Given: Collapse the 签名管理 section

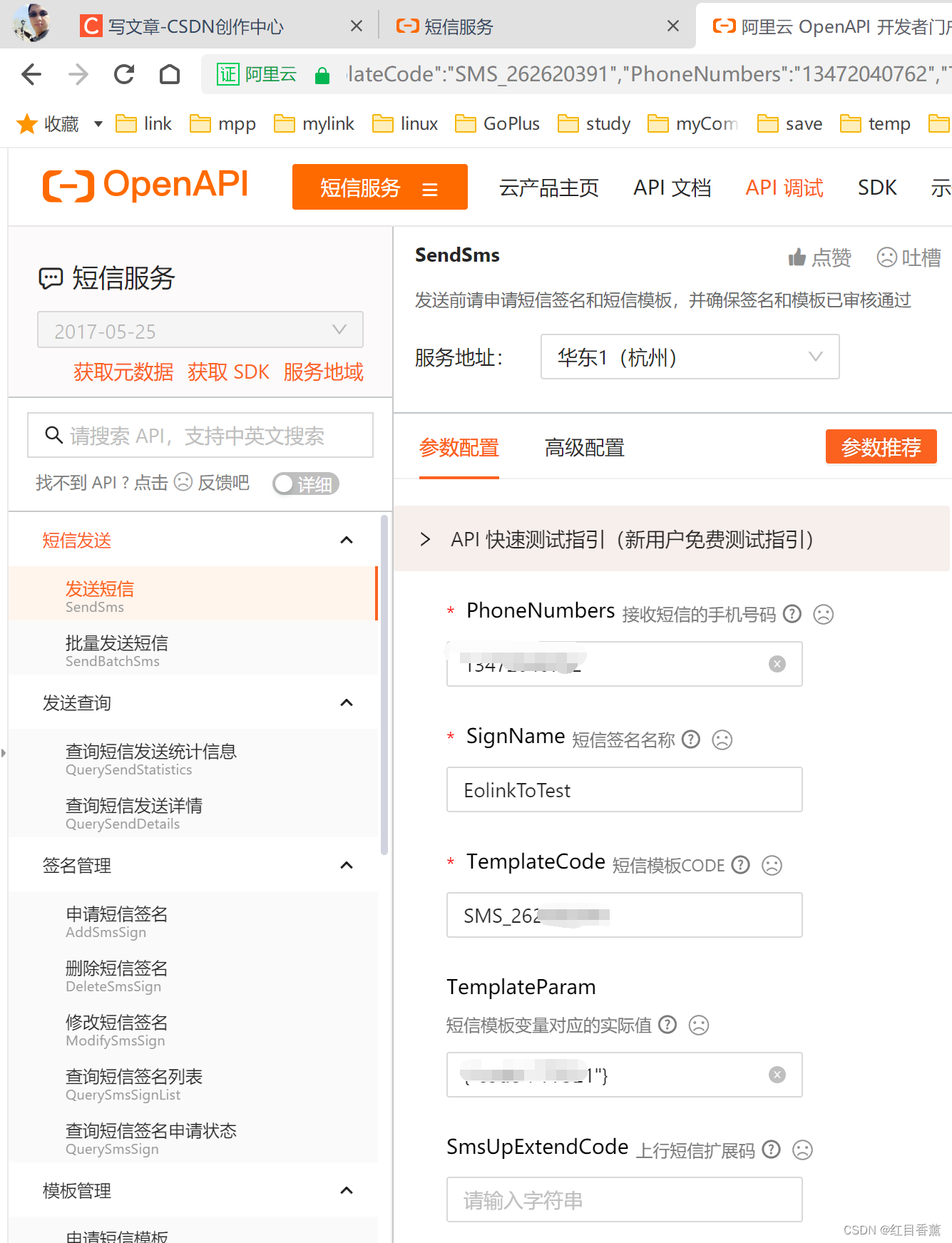Looking at the screenshot, I should tap(347, 865).
